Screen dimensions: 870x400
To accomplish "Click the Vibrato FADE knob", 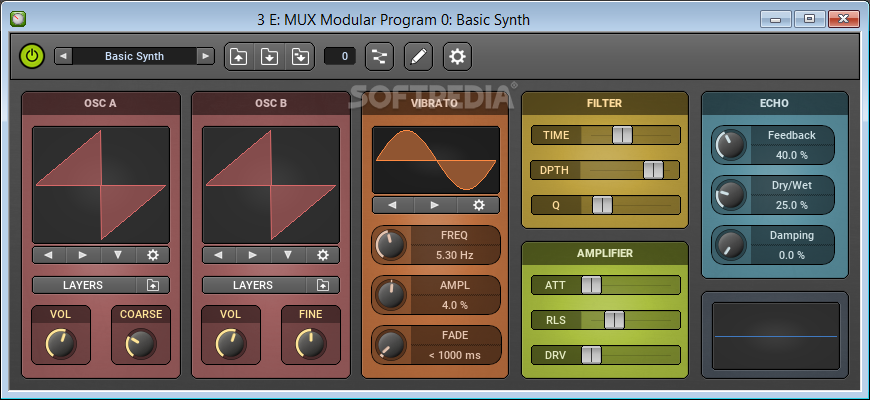I will (391, 345).
